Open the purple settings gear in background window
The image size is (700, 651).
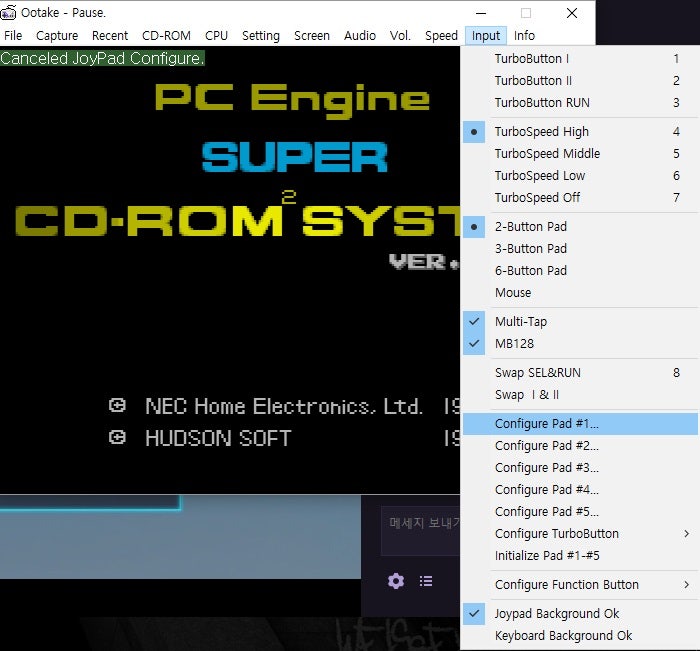(x=396, y=581)
